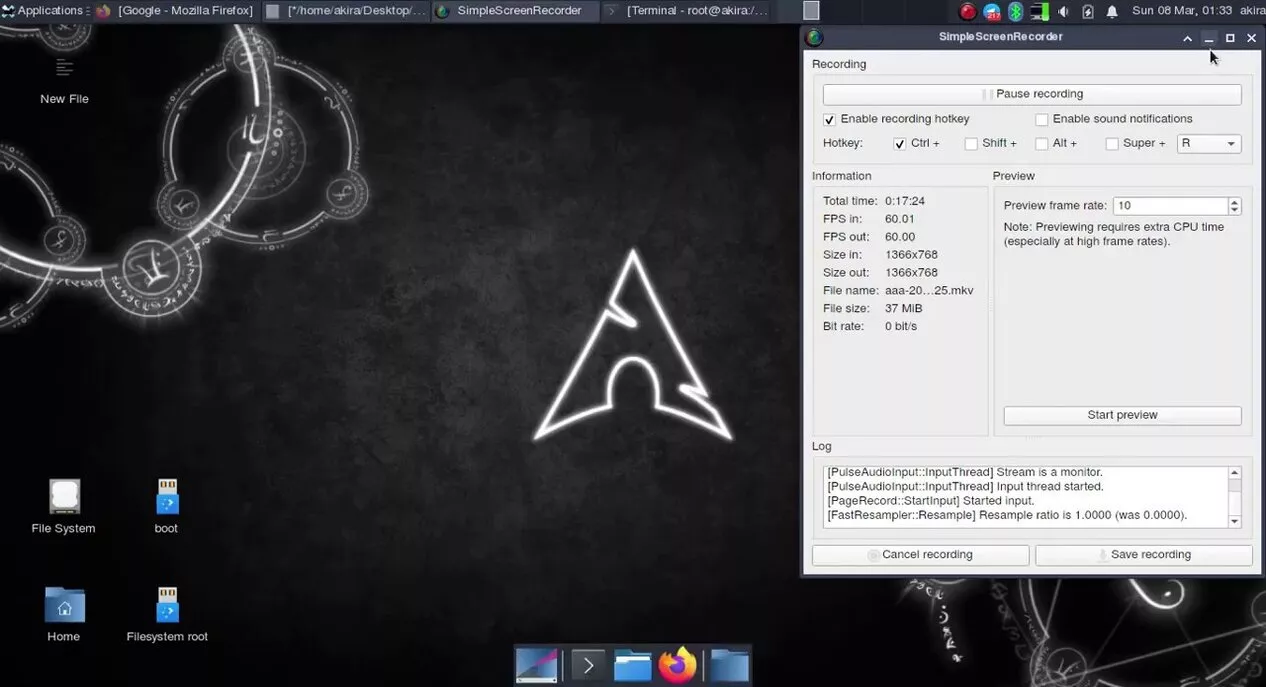Check the Shift + hotkey modifier
This screenshot has height=687, width=1266.
click(x=971, y=144)
